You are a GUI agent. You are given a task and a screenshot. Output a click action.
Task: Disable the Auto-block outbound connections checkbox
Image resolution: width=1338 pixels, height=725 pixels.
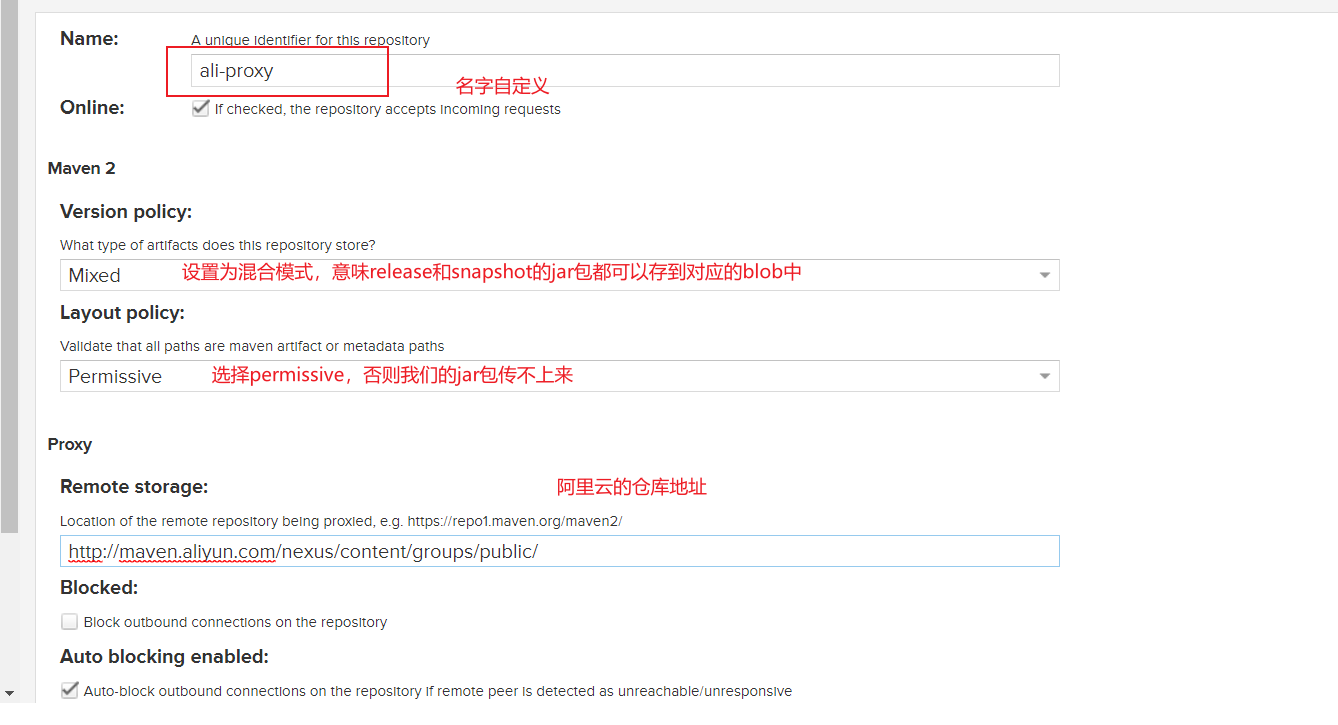pyautogui.click(x=69, y=690)
